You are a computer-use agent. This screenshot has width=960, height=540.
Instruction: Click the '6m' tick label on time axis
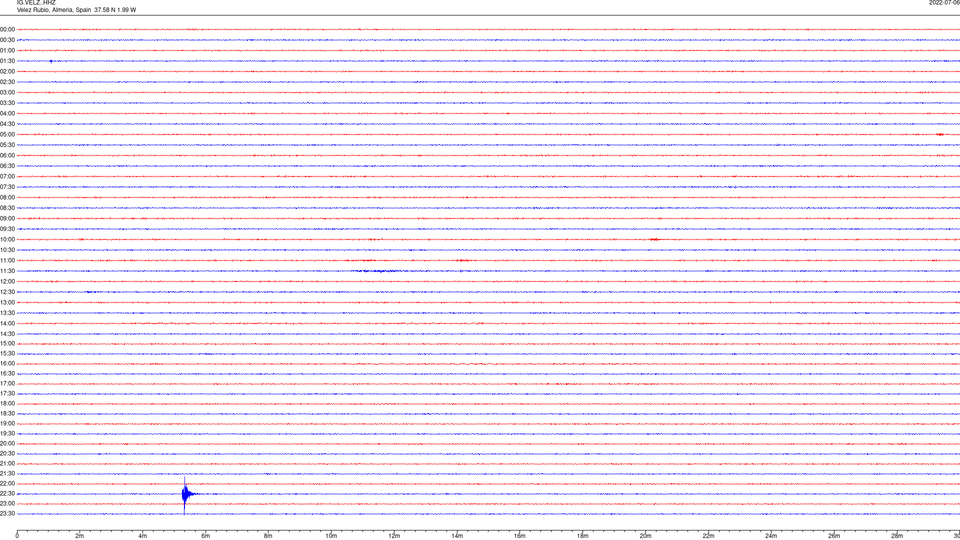tap(206, 536)
